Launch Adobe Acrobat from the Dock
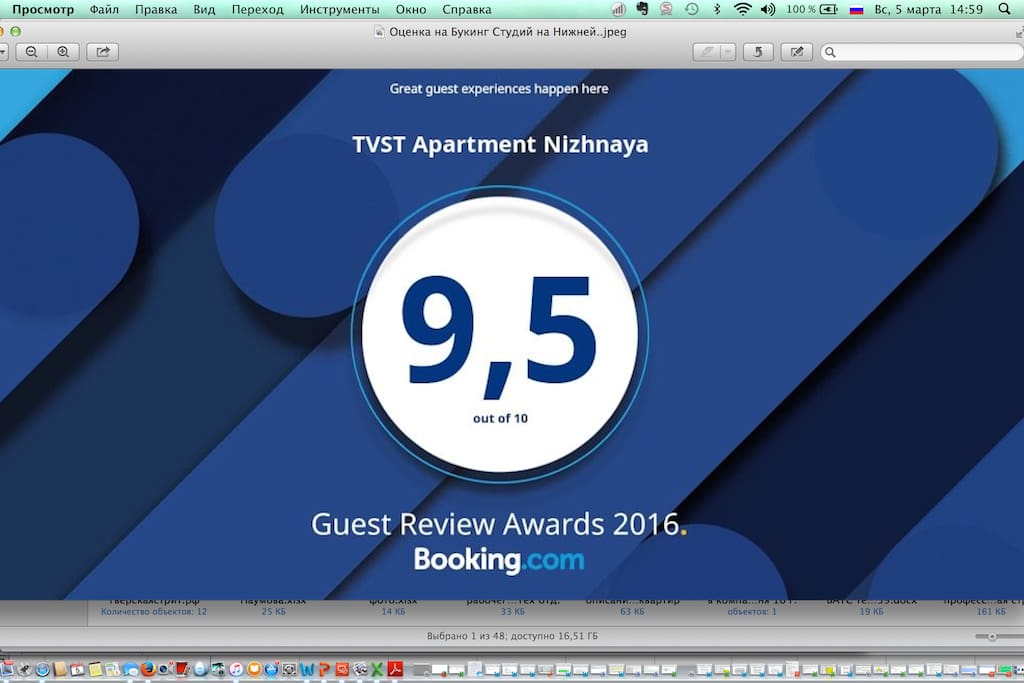The width and height of the screenshot is (1024, 683). [x=395, y=669]
